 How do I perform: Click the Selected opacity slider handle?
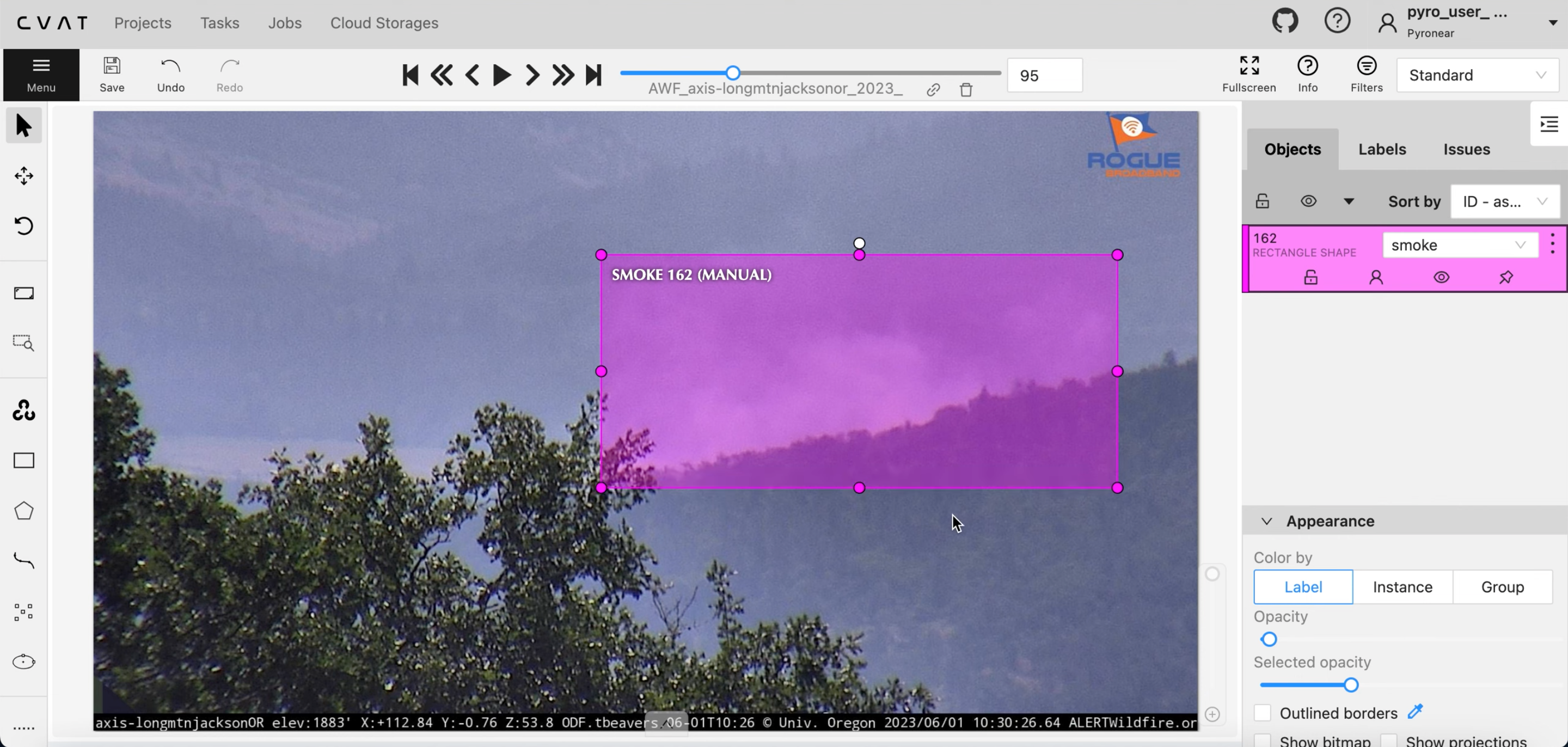(x=1351, y=685)
